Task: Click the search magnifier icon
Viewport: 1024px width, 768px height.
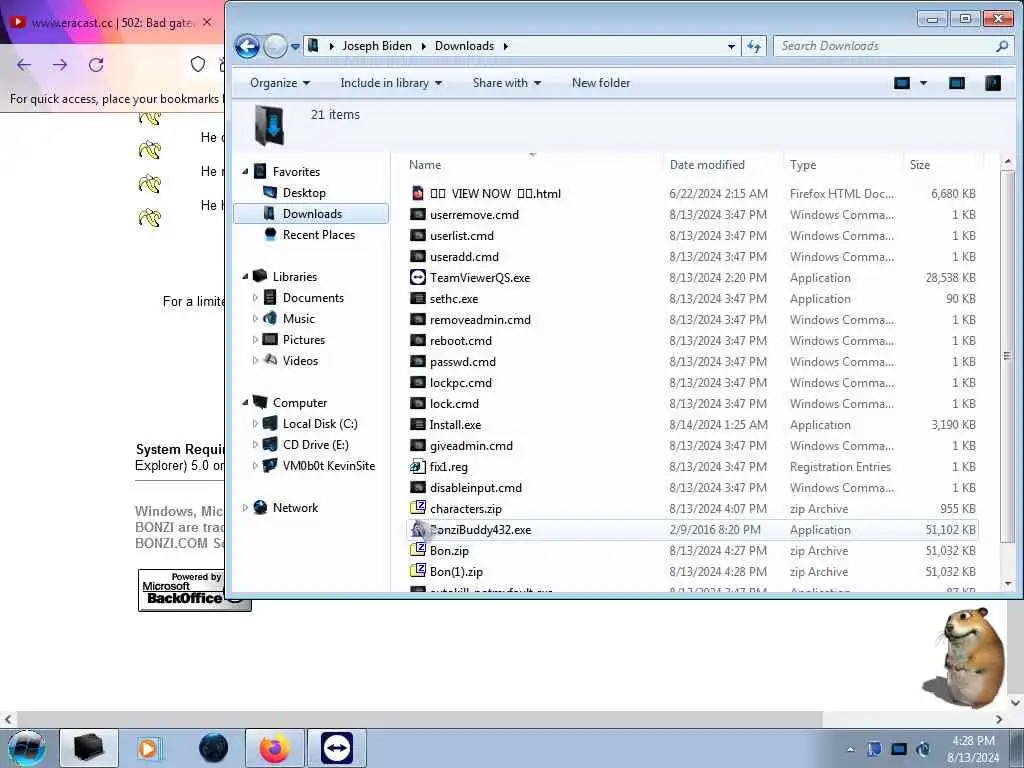Action: 1002,46
